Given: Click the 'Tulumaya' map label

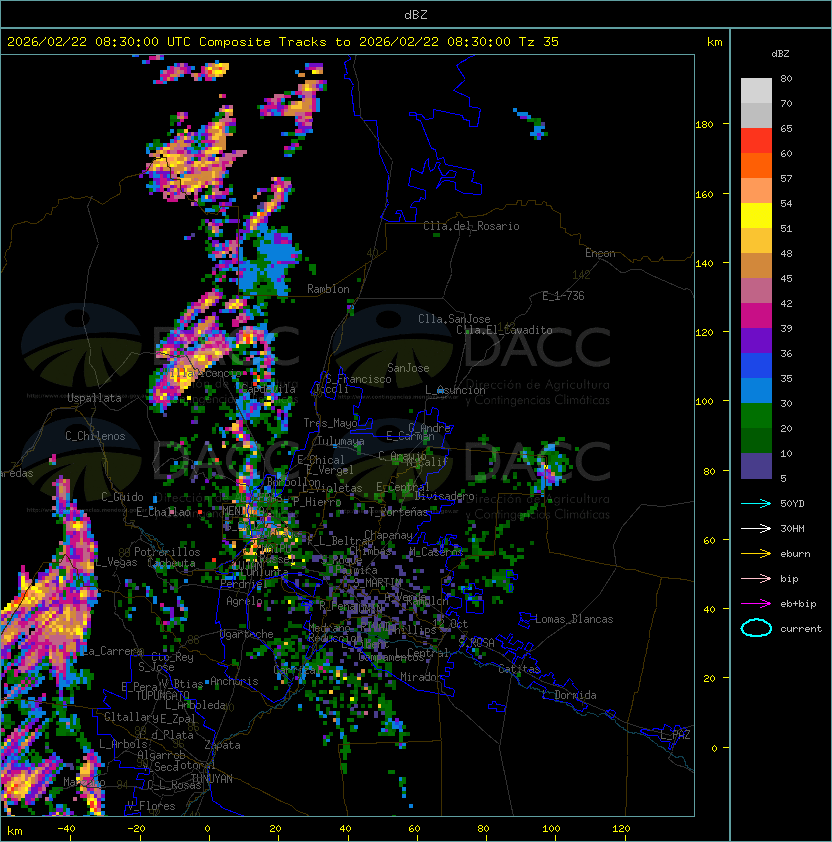Looking at the screenshot, I should [341, 441].
